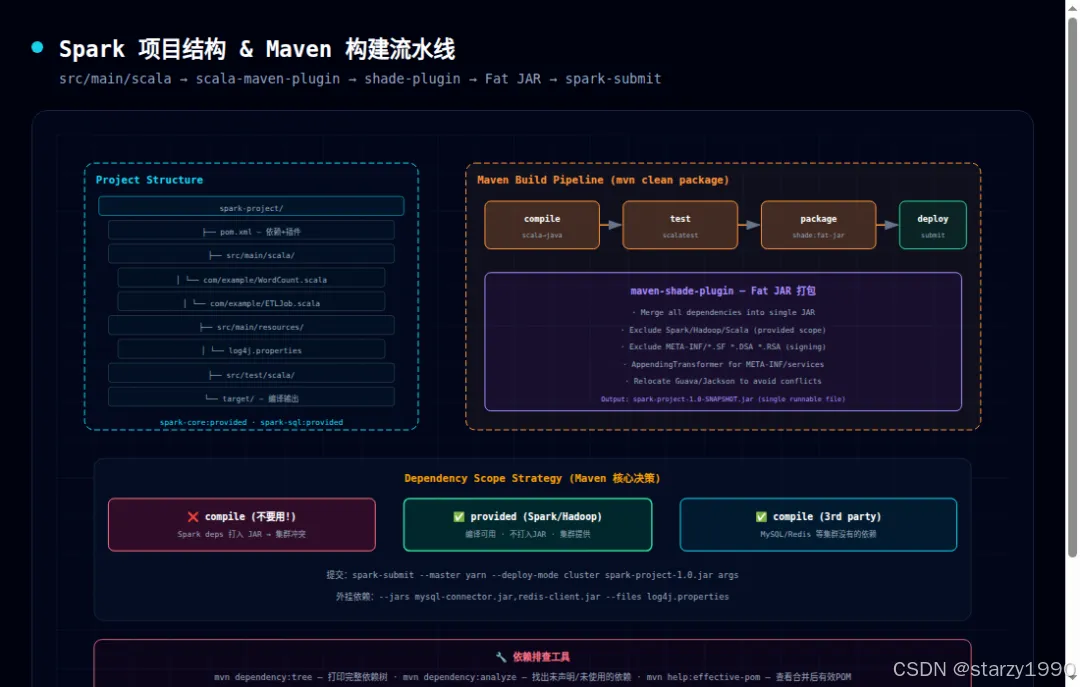Click the green check icon beside provided (Spark/Hadoop)
This screenshot has width=1080, height=687.
(x=459, y=517)
